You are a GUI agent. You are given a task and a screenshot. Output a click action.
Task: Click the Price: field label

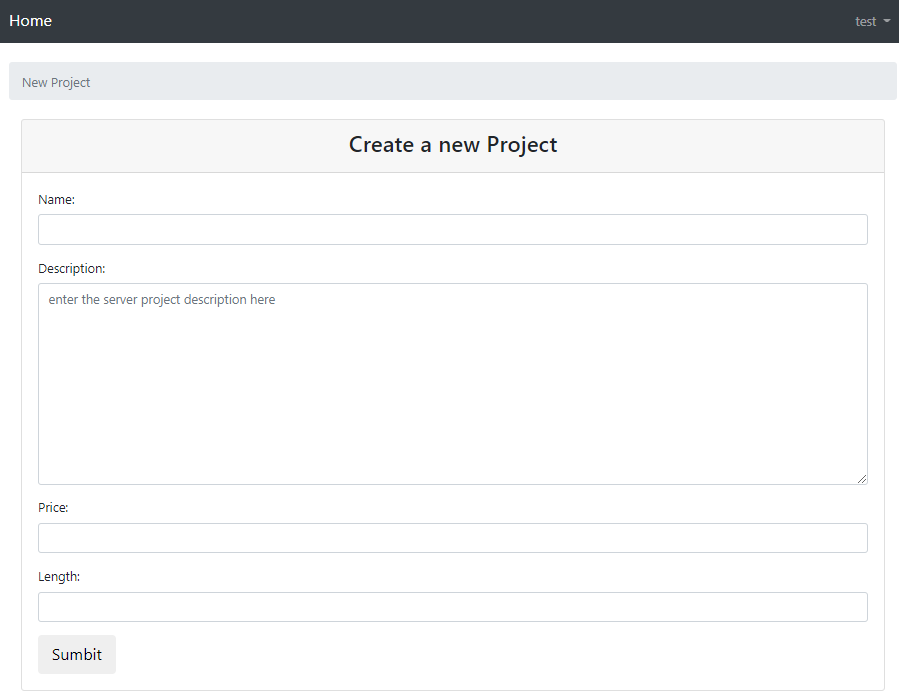[53, 508]
